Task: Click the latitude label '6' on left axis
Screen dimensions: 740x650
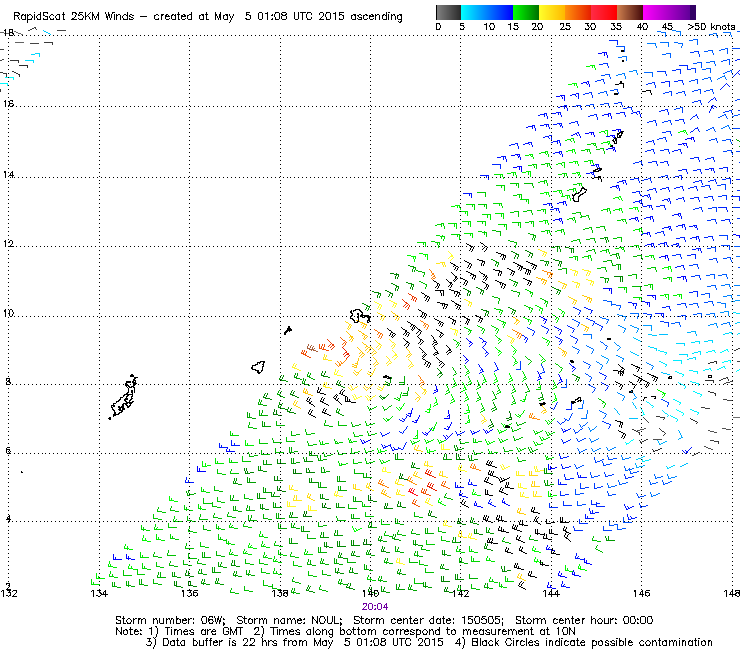Action: pos(8,451)
